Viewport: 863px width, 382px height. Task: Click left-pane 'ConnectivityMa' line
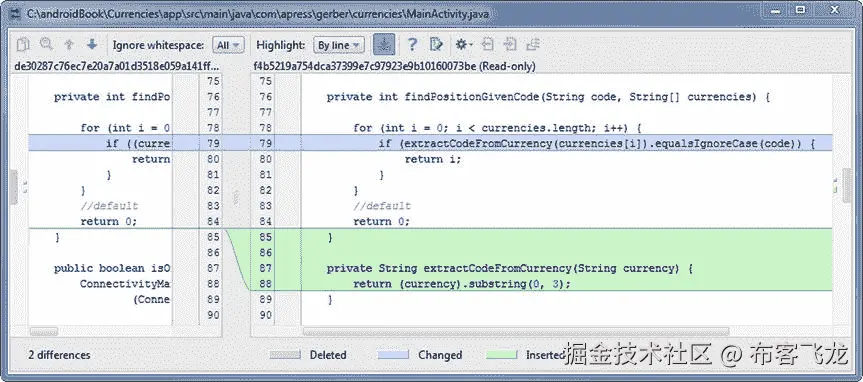125,284
